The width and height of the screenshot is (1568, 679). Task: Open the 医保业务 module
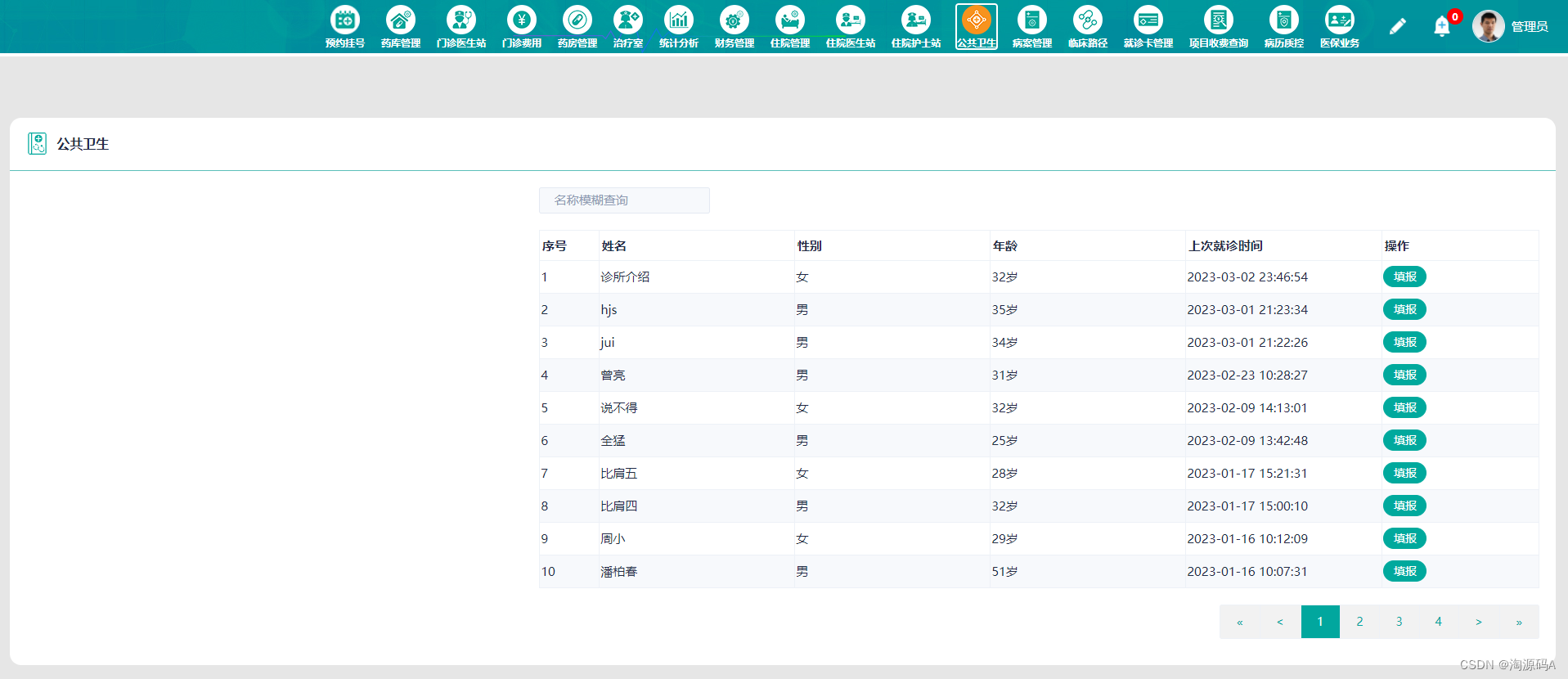coord(1340,26)
